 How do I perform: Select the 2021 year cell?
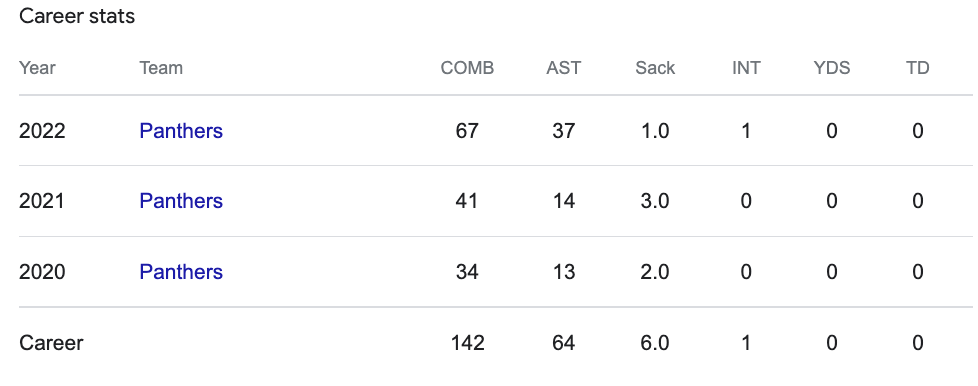[x=42, y=201]
